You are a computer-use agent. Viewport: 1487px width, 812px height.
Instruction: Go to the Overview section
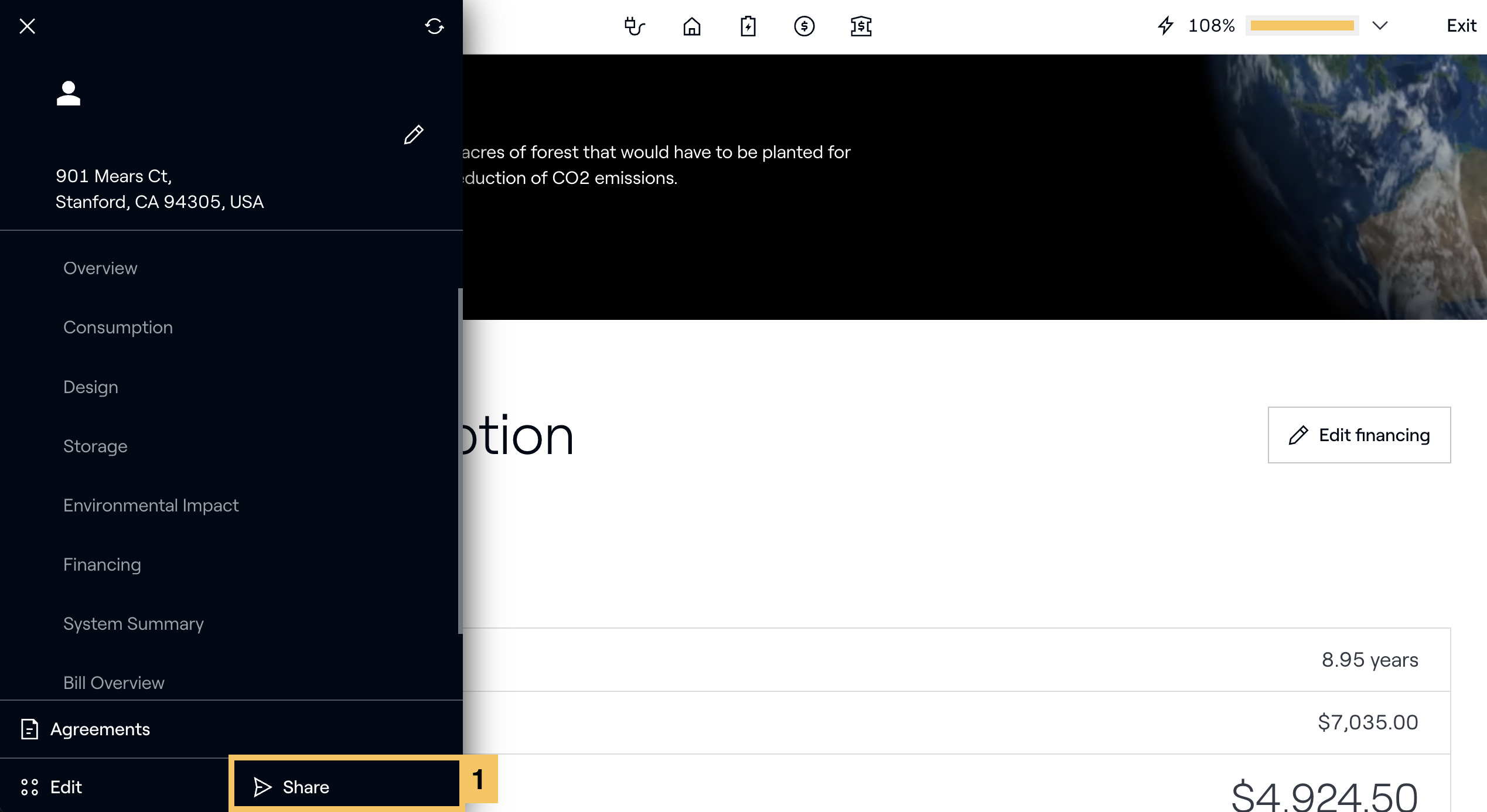point(100,268)
